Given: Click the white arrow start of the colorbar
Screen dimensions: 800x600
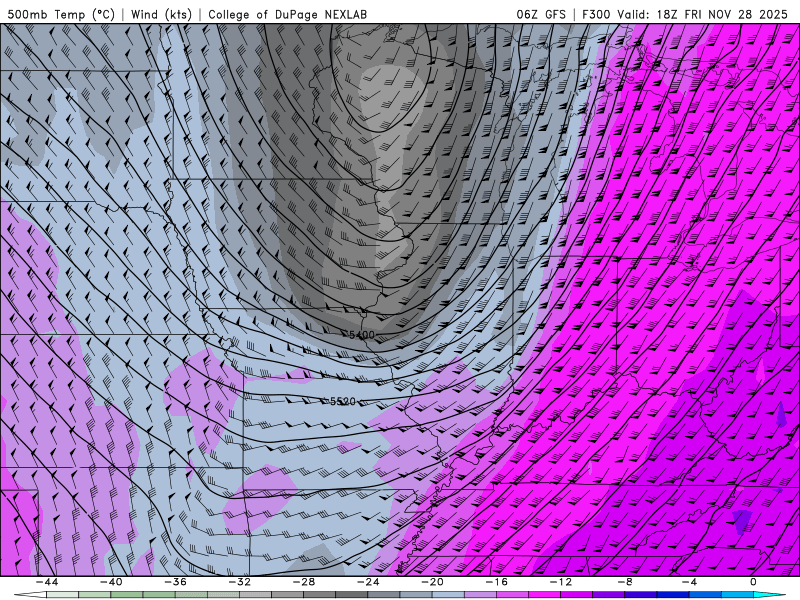Looking at the screenshot, I should (29, 595).
